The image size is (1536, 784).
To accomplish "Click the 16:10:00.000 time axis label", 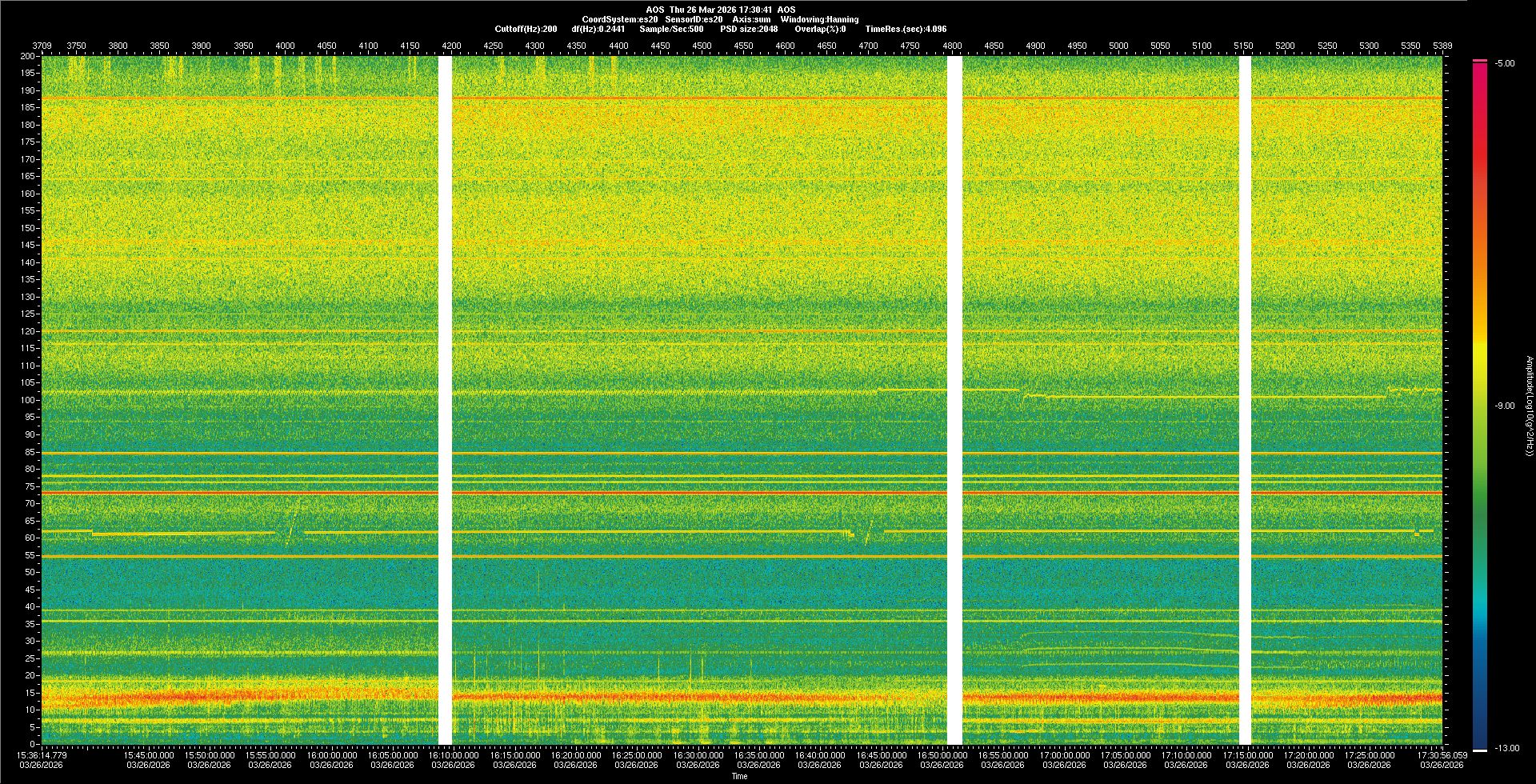I will pyautogui.click(x=454, y=755).
